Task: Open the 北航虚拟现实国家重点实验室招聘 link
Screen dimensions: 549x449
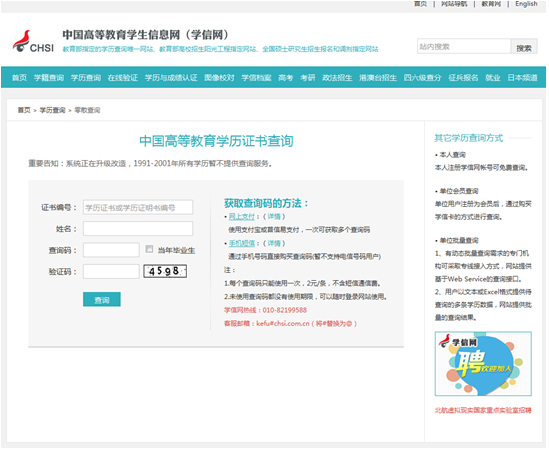Action: coord(483,410)
